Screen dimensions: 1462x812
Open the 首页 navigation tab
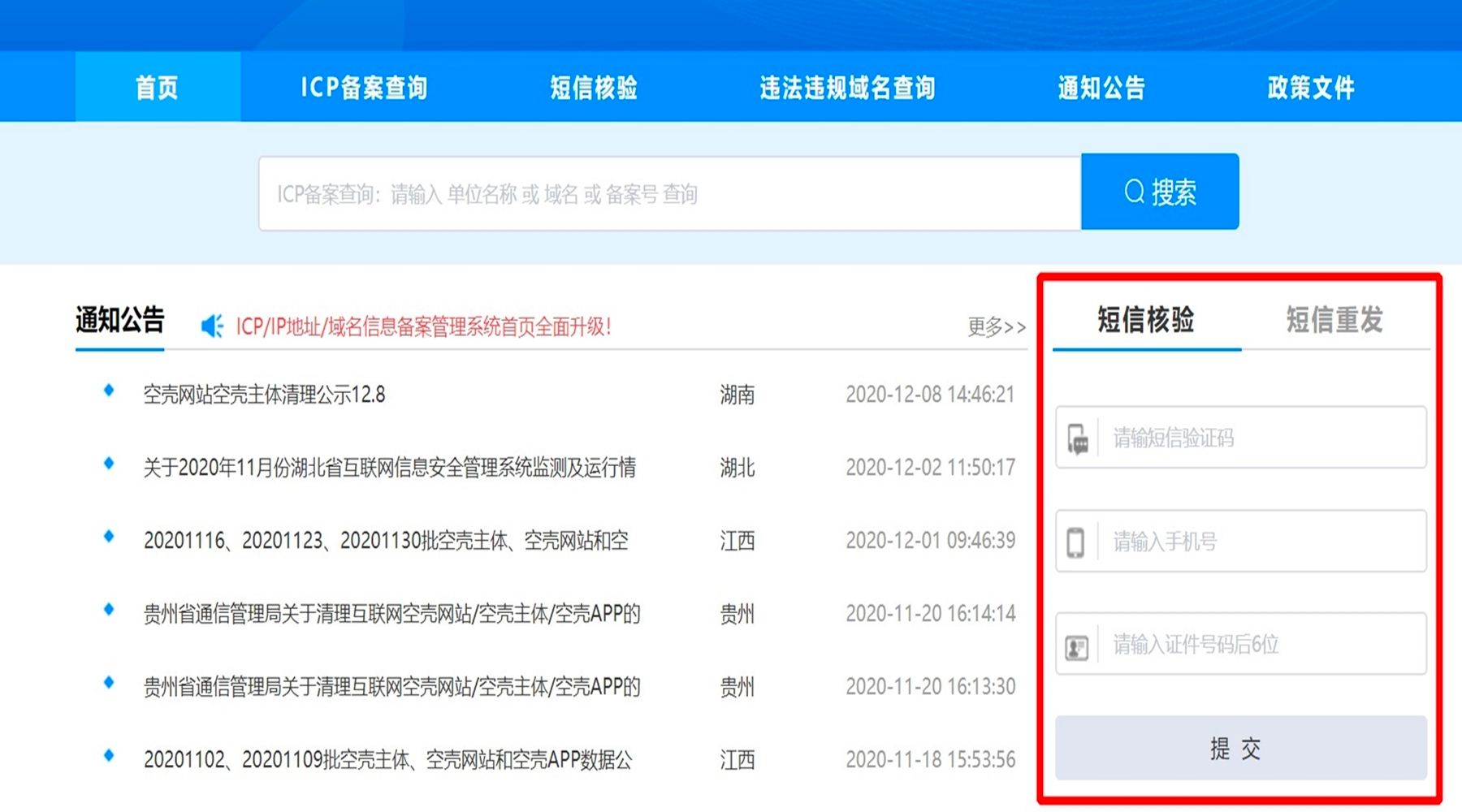click(158, 88)
